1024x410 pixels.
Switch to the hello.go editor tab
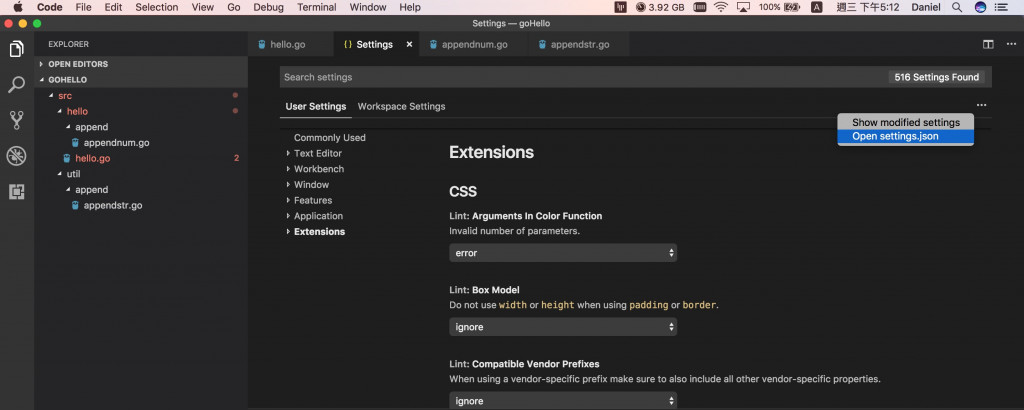point(287,44)
